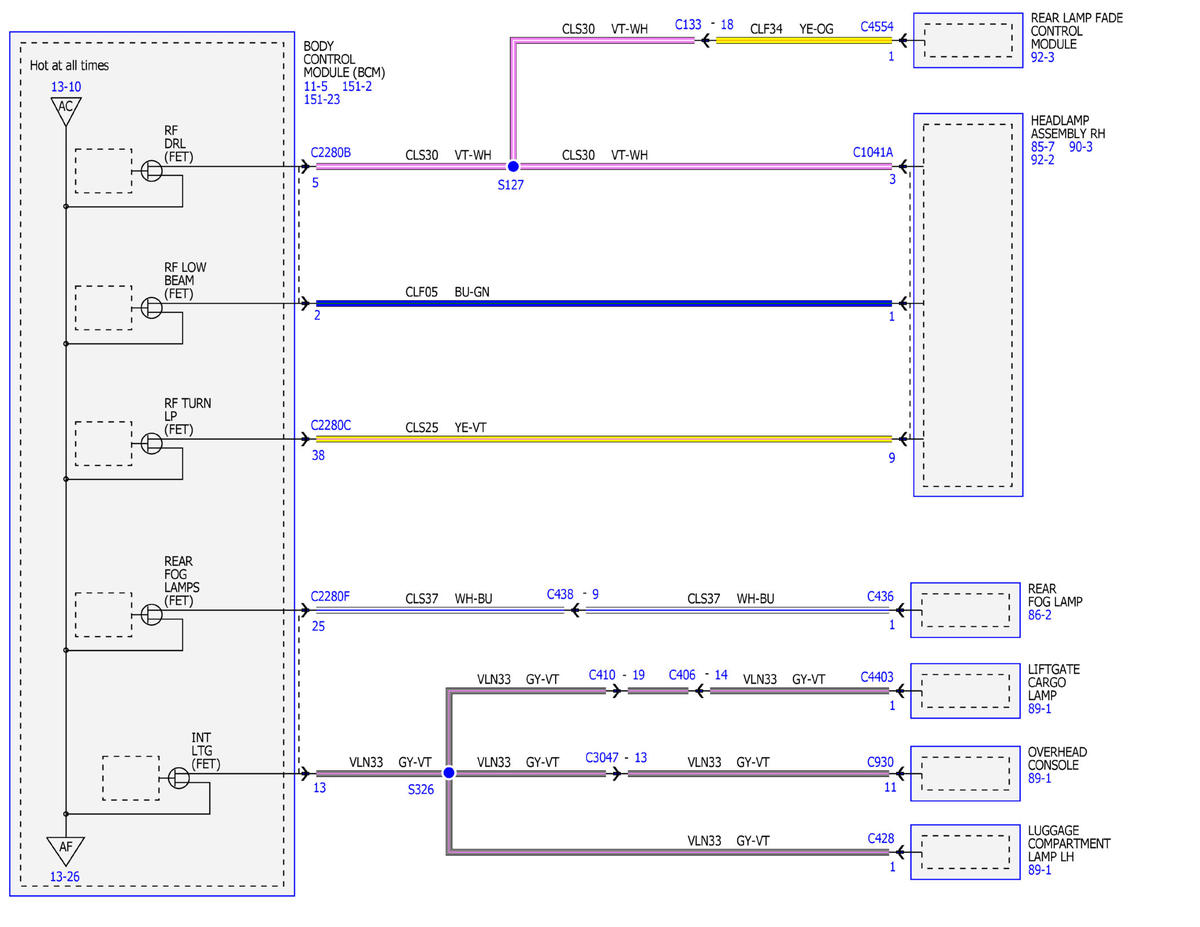
Task: Click the S326 splice point dot
Action: 449,773
